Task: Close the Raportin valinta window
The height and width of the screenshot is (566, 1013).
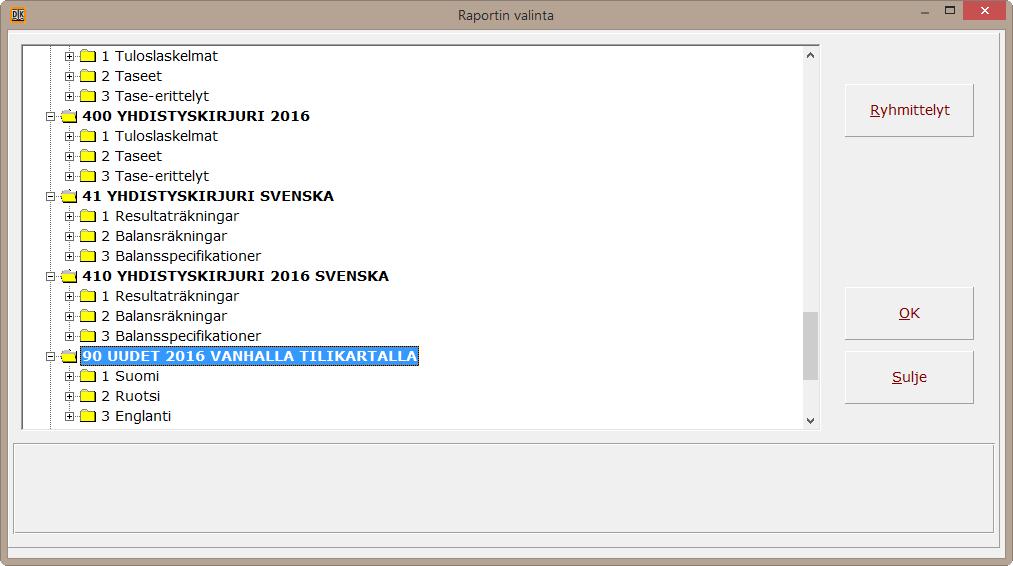Action: click(985, 10)
